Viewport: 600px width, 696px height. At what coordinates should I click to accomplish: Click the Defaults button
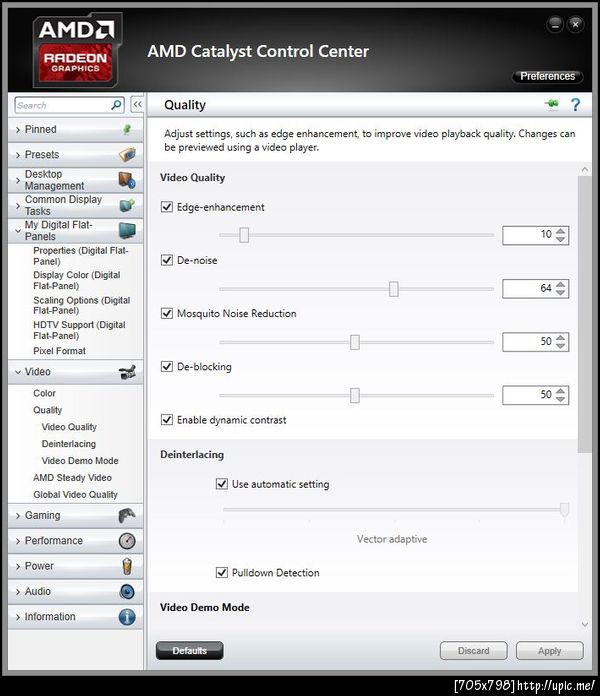[189, 651]
